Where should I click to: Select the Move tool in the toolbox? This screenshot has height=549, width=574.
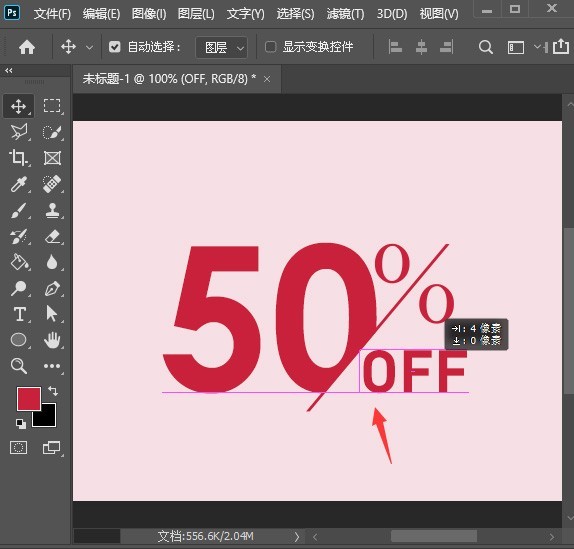[x=18, y=106]
